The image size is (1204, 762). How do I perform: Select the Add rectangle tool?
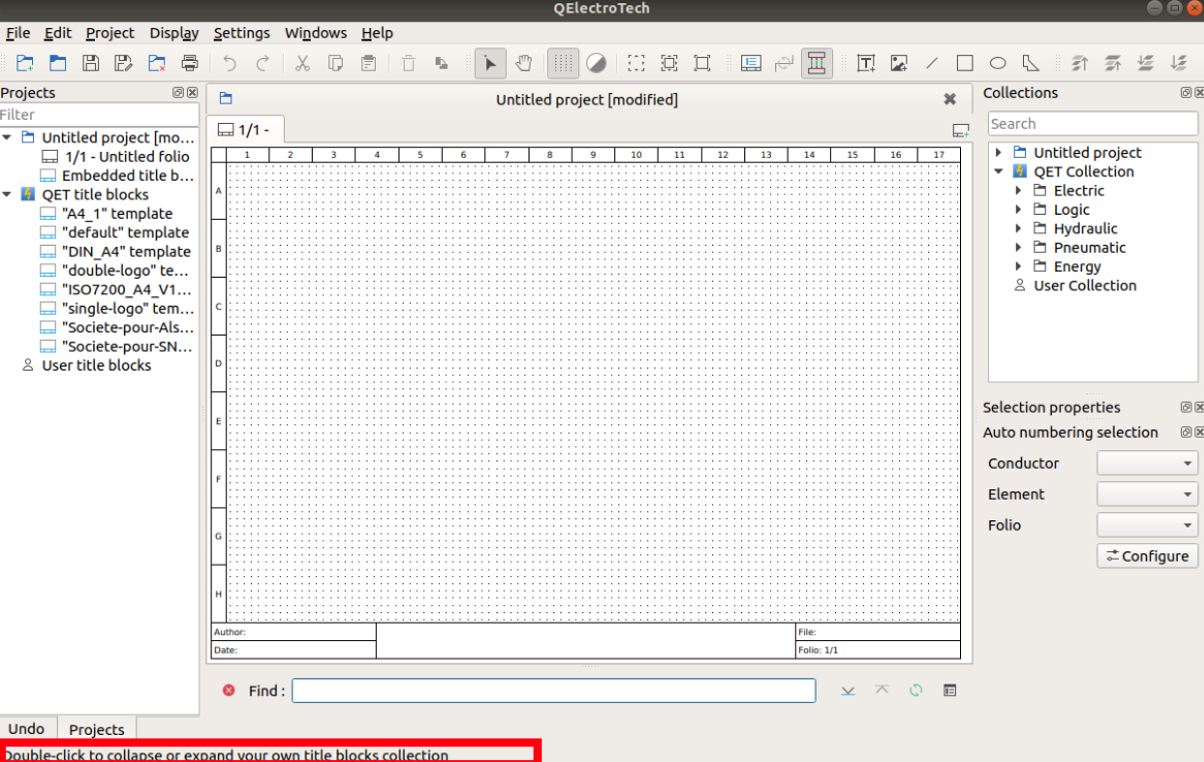click(x=965, y=63)
